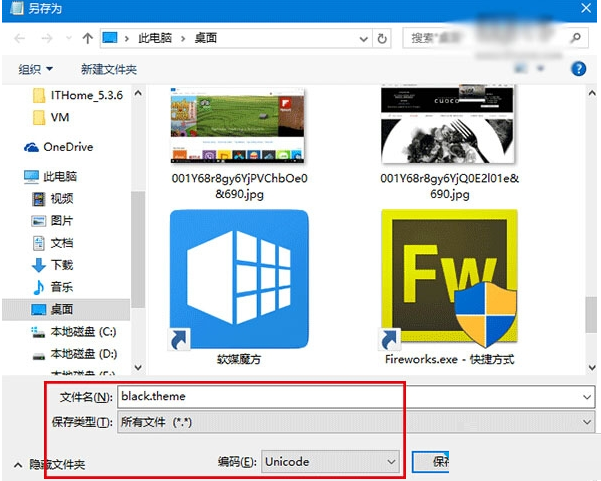Click the refresh icon beside the address bar
This screenshot has height=481, width=601.
pos(383,38)
